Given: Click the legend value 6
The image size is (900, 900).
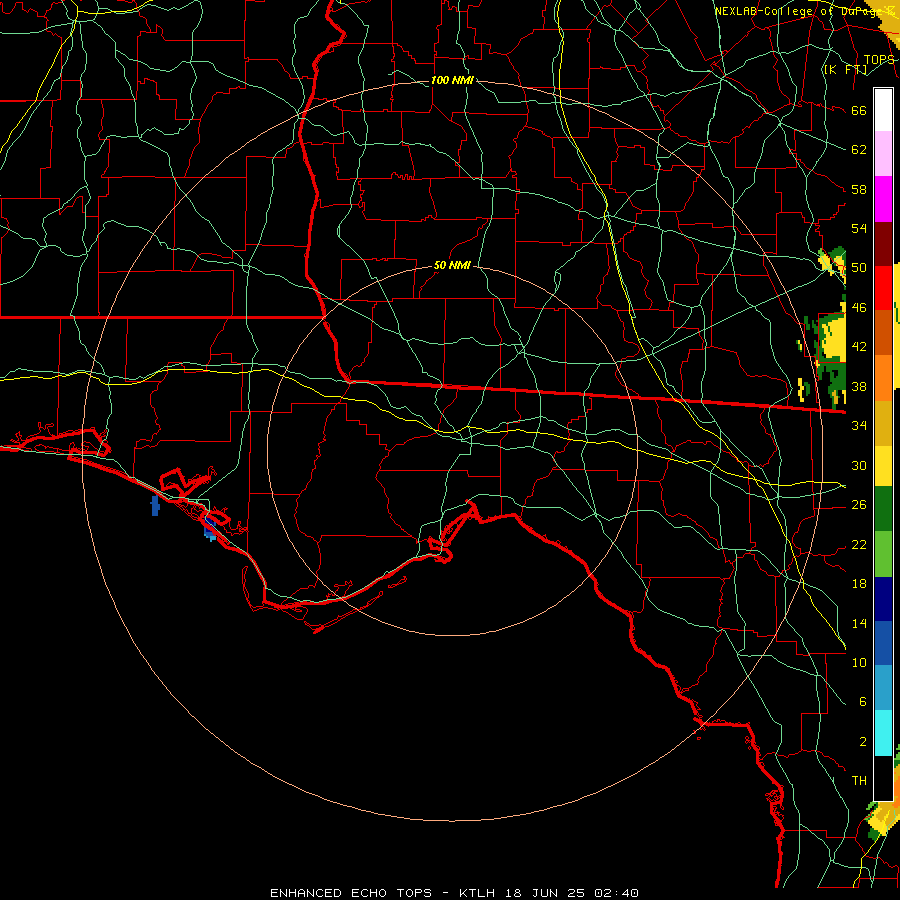Looking at the screenshot, I should (862, 702).
